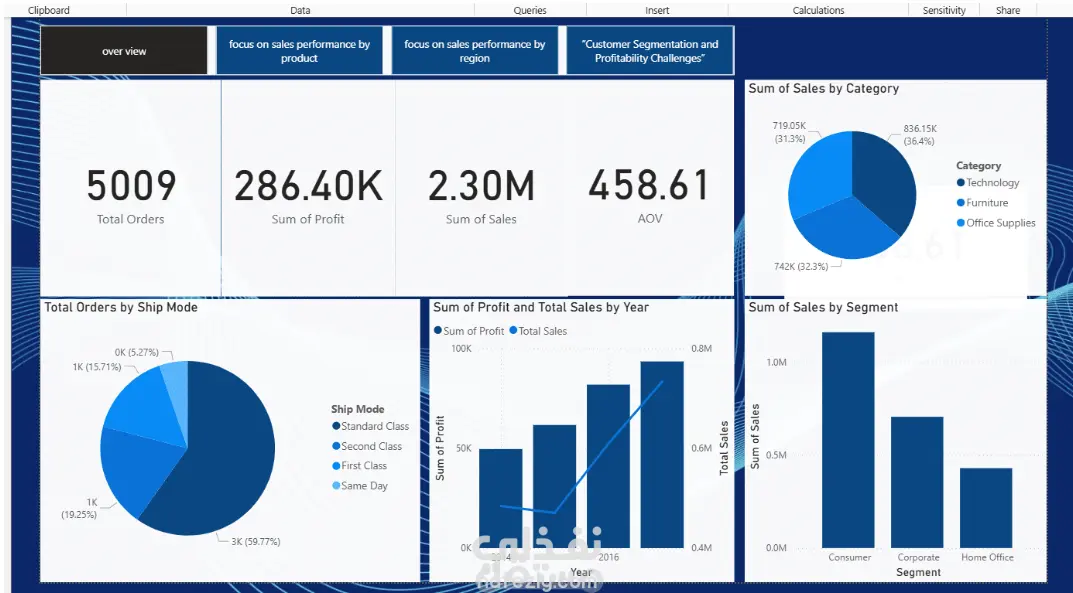The height and width of the screenshot is (593, 1073).
Task: Click the 719.05K (31.3%) data label
Action: pos(790,132)
